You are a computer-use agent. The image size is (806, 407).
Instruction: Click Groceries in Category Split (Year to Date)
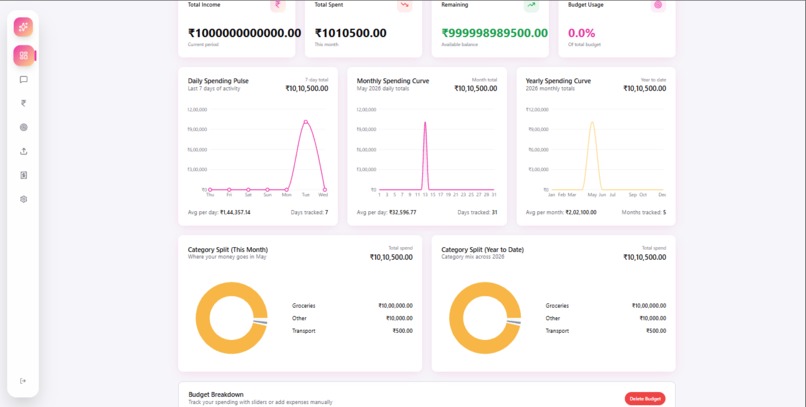point(557,306)
